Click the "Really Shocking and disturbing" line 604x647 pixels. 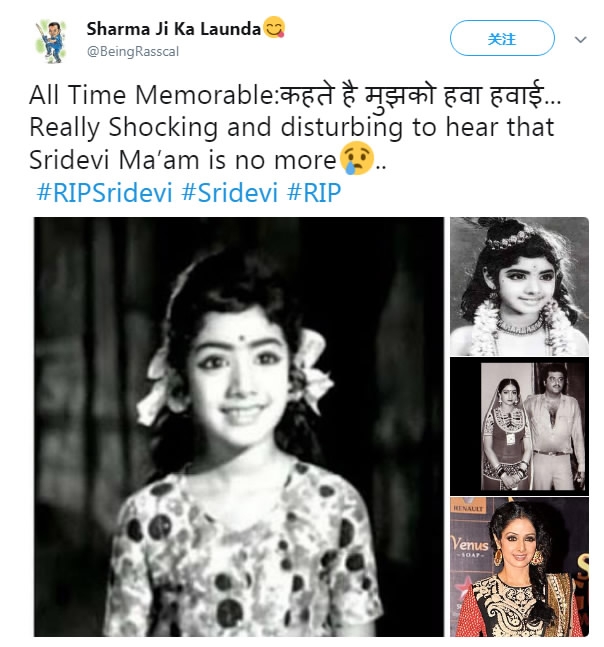(290, 127)
